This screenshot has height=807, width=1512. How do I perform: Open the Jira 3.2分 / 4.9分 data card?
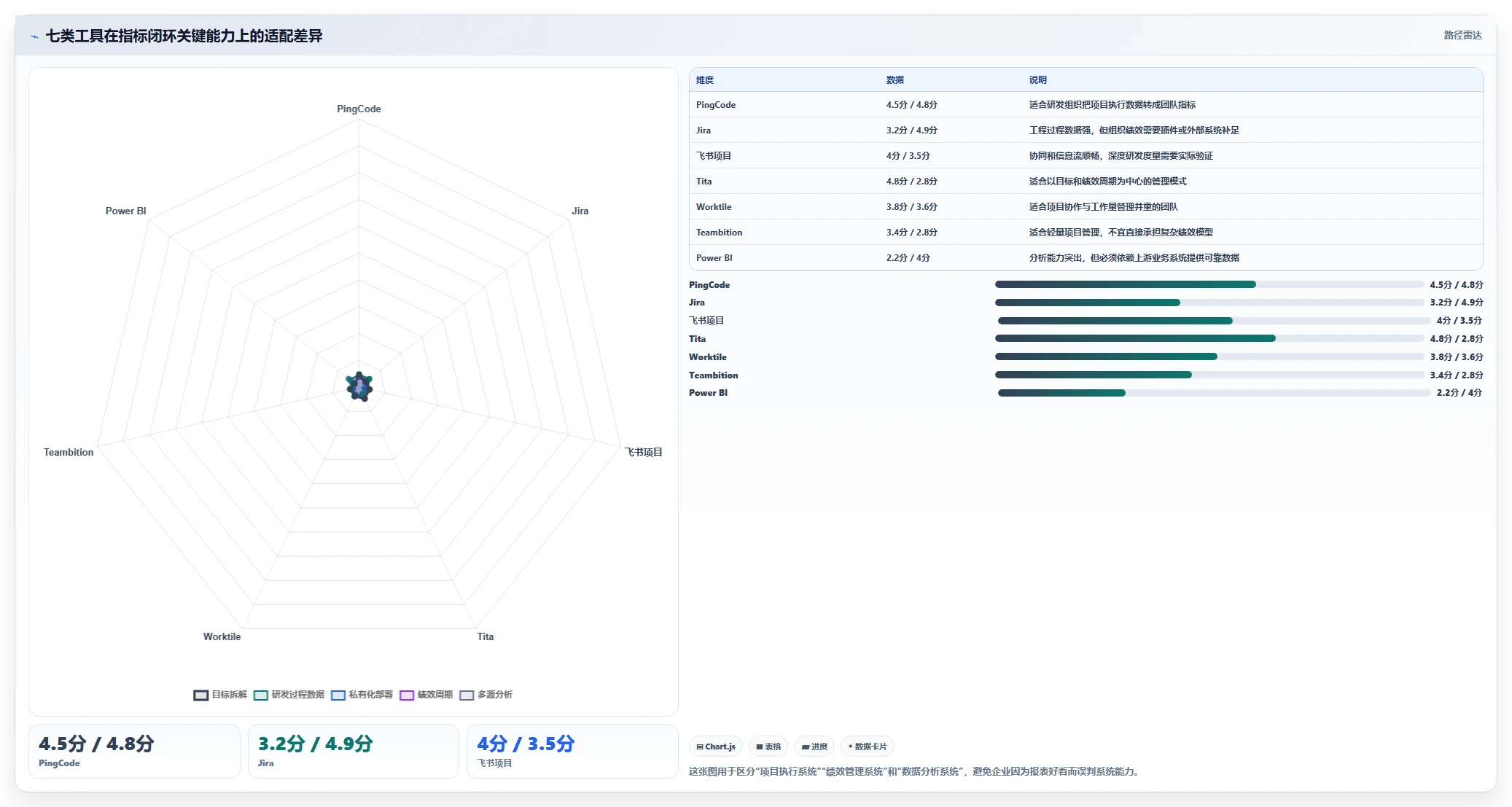tap(354, 751)
